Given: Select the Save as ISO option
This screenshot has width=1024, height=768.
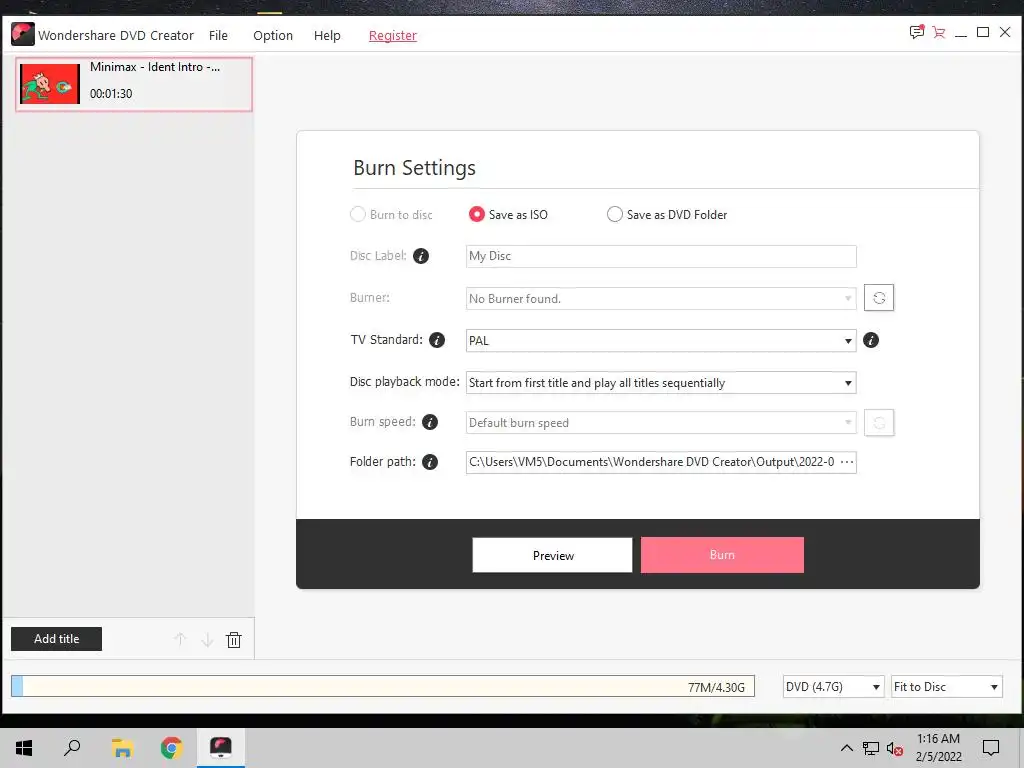Looking at the screenshot, I should click(509, 215).
